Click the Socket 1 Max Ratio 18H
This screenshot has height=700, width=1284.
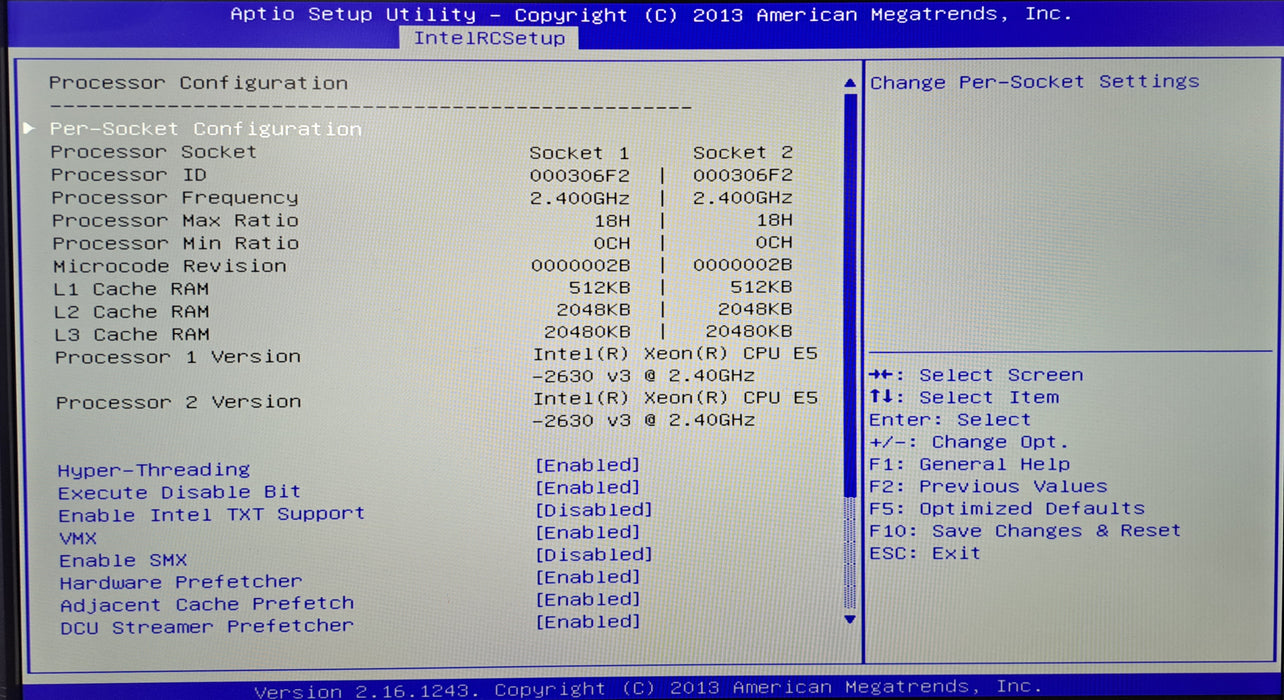611,221
